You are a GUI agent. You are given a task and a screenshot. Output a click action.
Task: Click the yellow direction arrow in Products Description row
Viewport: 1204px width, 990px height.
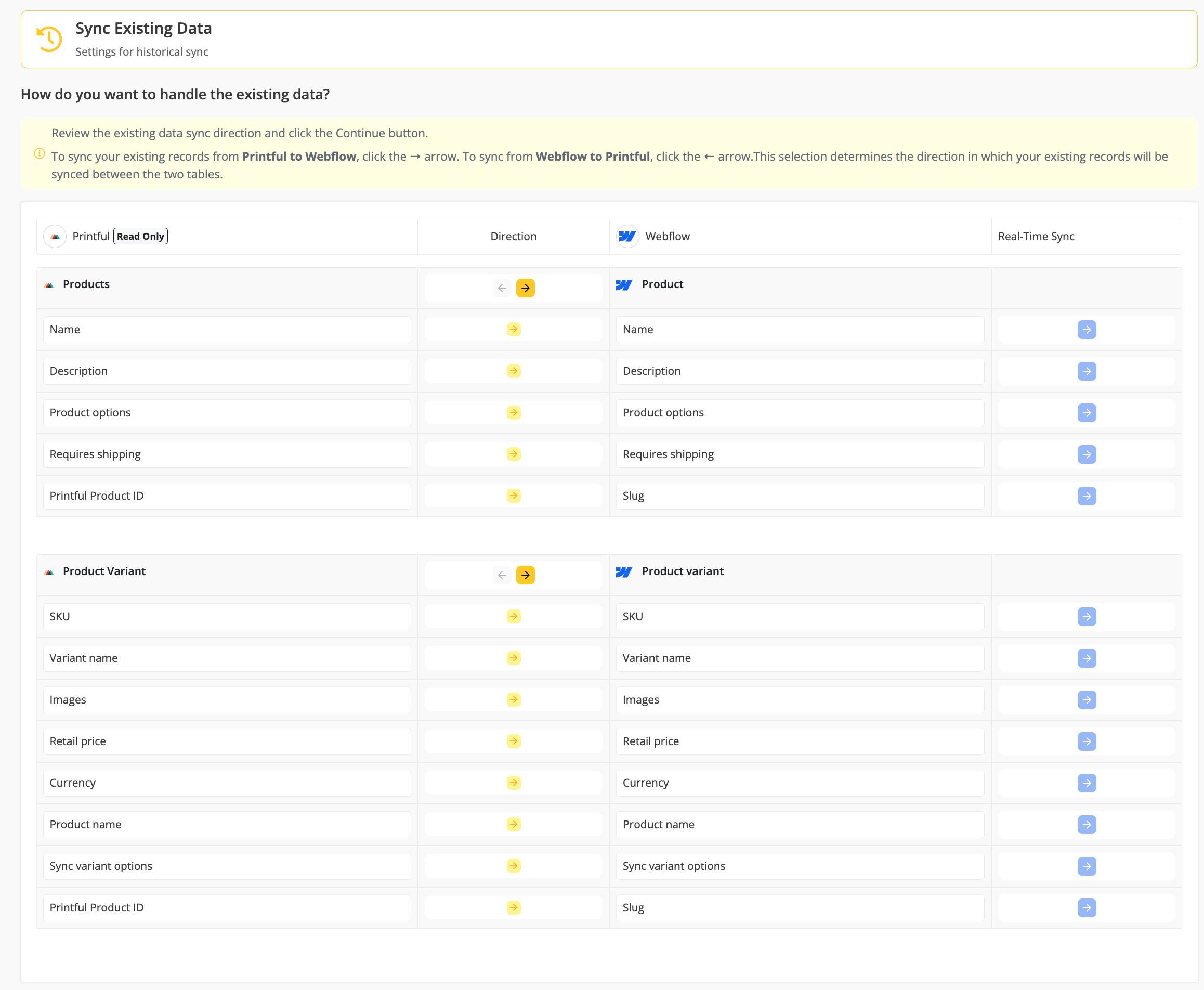[x=514, y=371]
